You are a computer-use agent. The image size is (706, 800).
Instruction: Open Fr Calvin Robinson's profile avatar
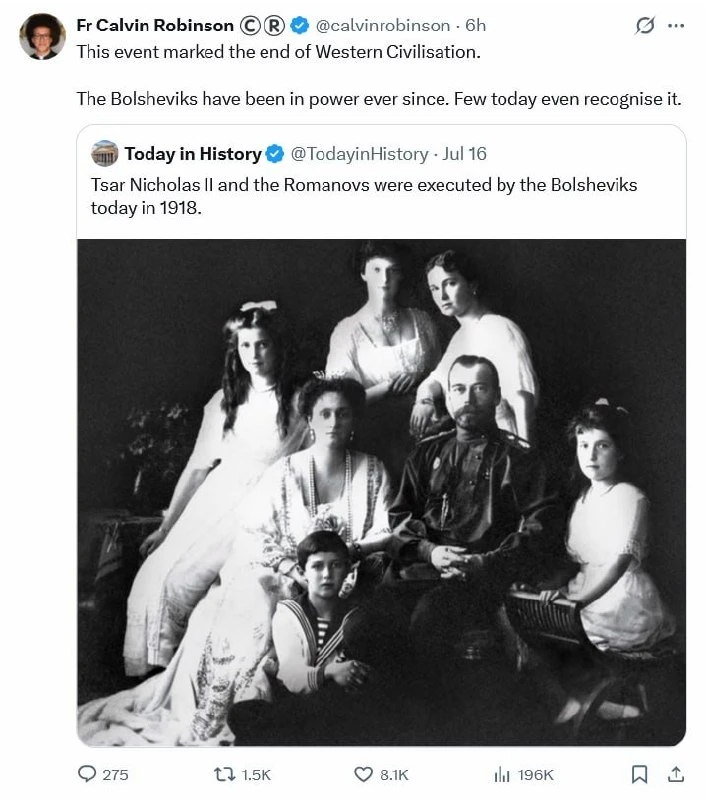click(x=42, y=37)
